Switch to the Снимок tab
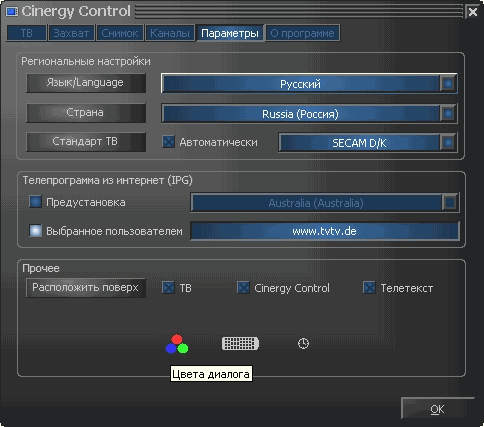The image size is (484, 427). (120, 33)
